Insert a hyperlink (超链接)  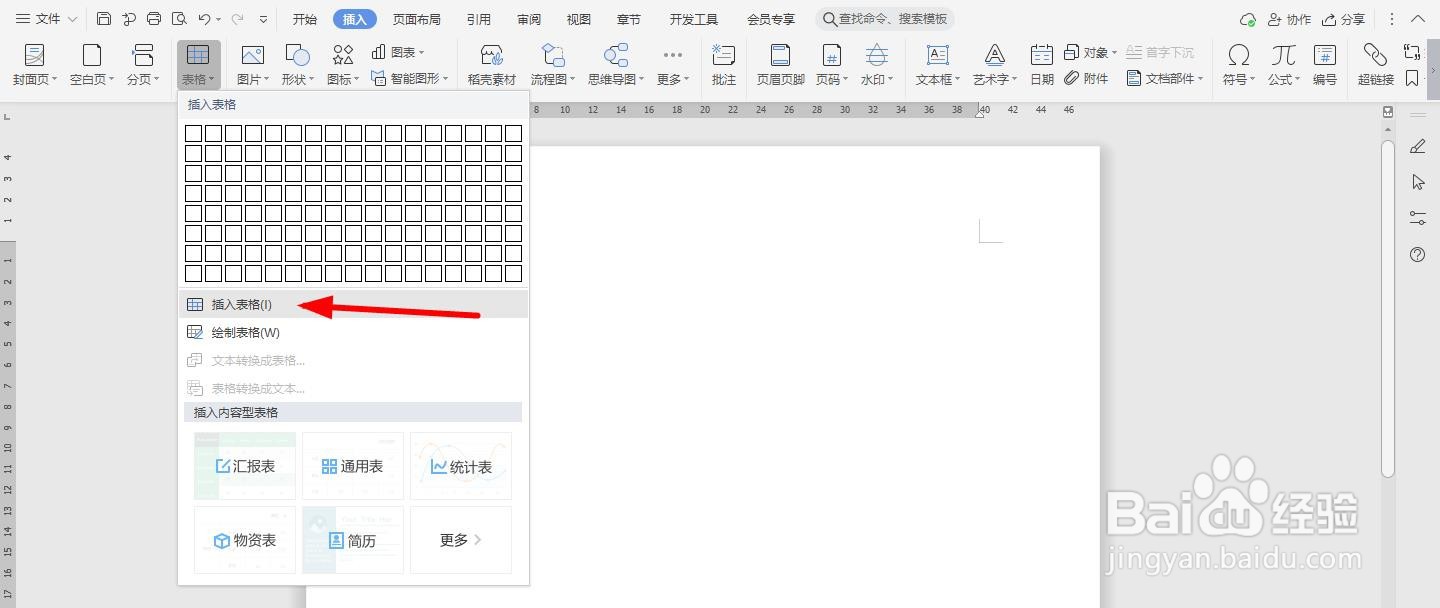click(x=1376, y=65)
